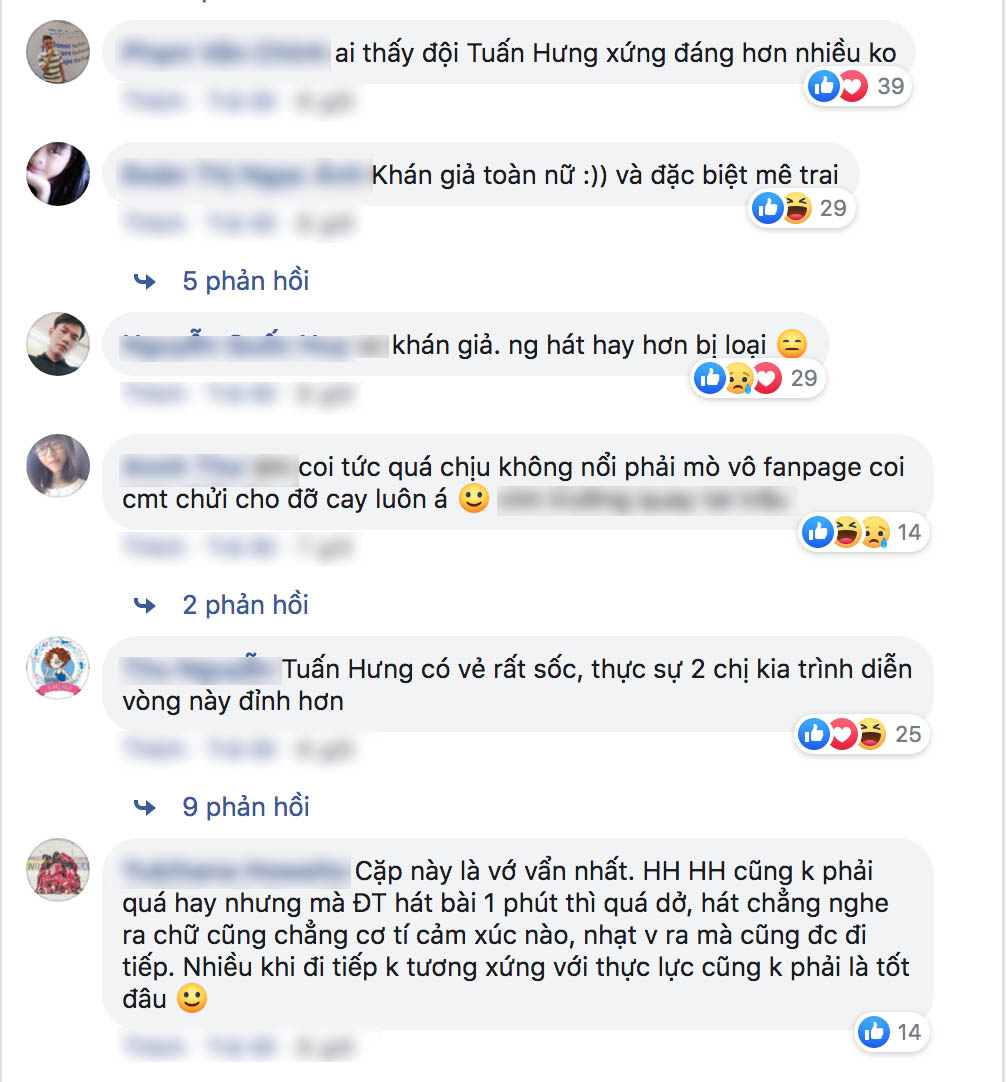Click the laughing reaction on 'coi tức quá' comment

tap(847, 533)
